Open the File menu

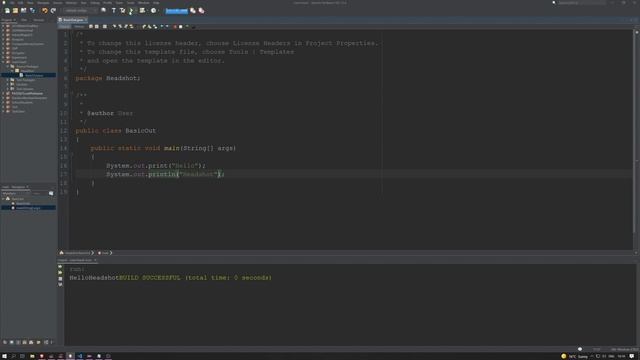(12, 2)
